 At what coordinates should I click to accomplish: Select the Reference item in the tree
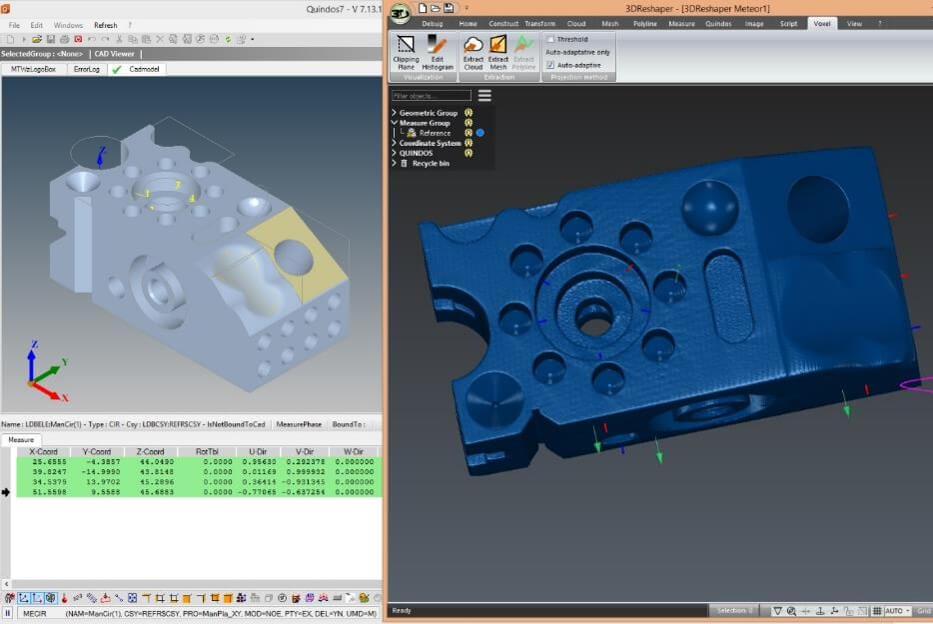point(435,133)
